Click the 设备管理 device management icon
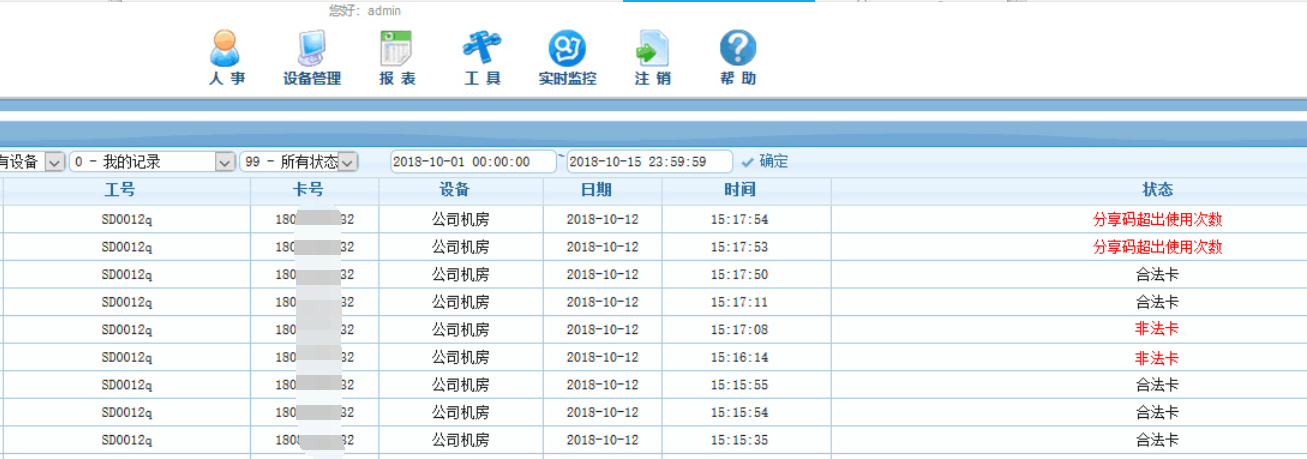 click(x=312, y=49)
